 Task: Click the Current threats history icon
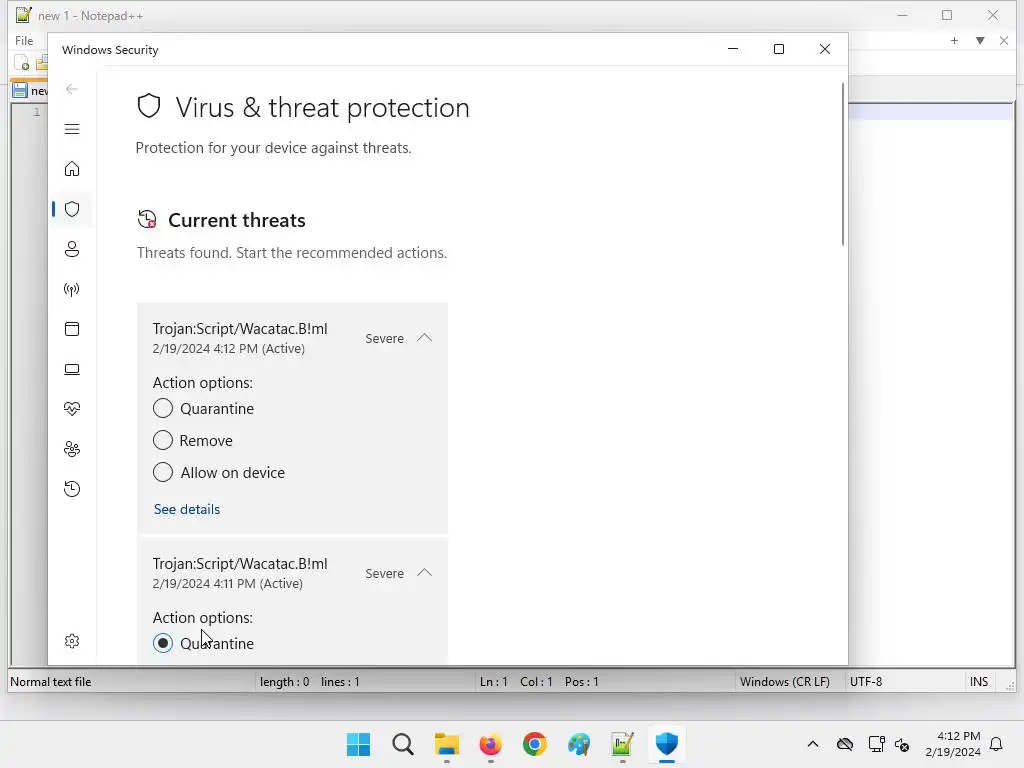point(147,219)
